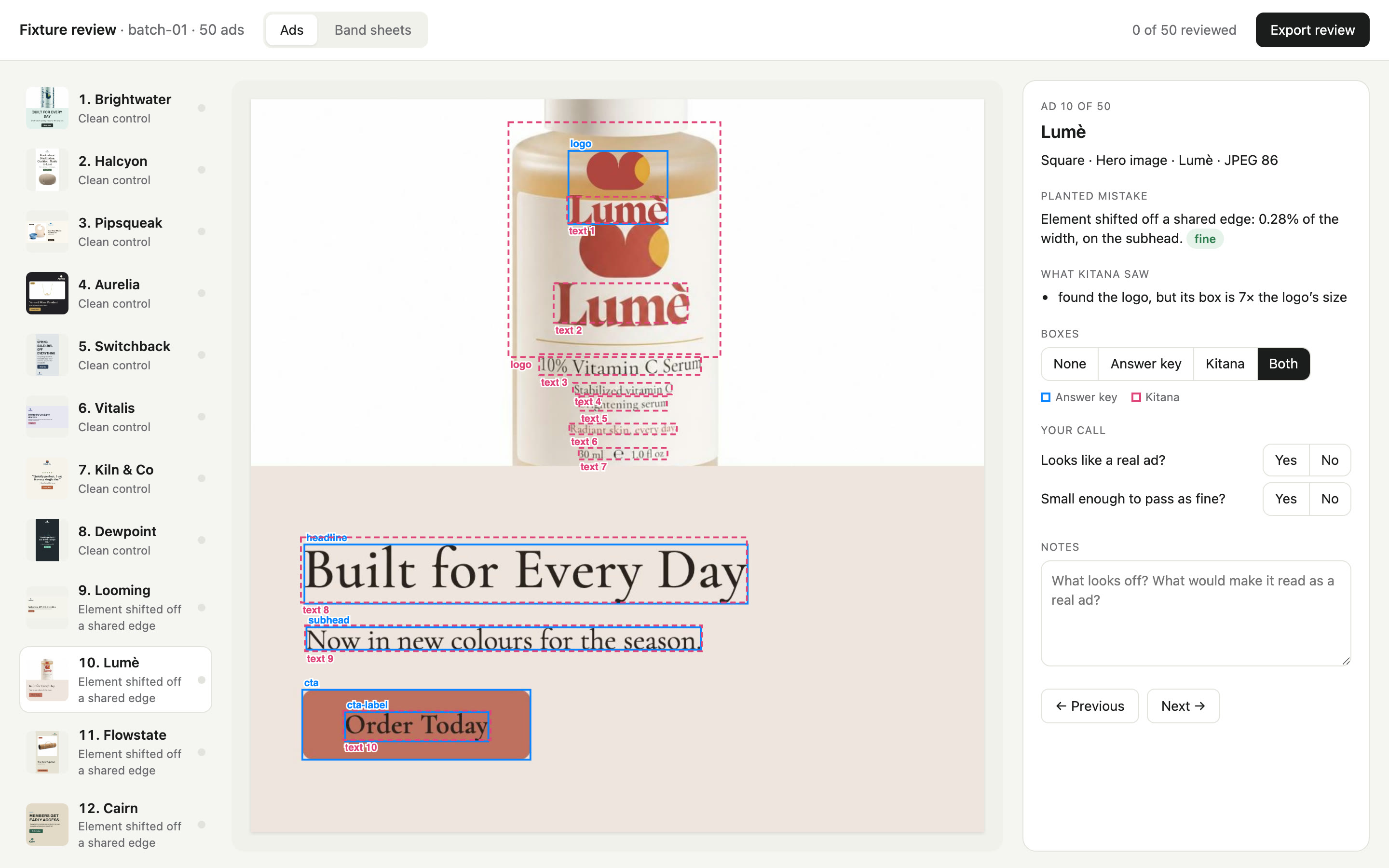The height and width of the screenshot is (868, 1389).
Task: Show only Answer key boxes
Action: 1145,364
